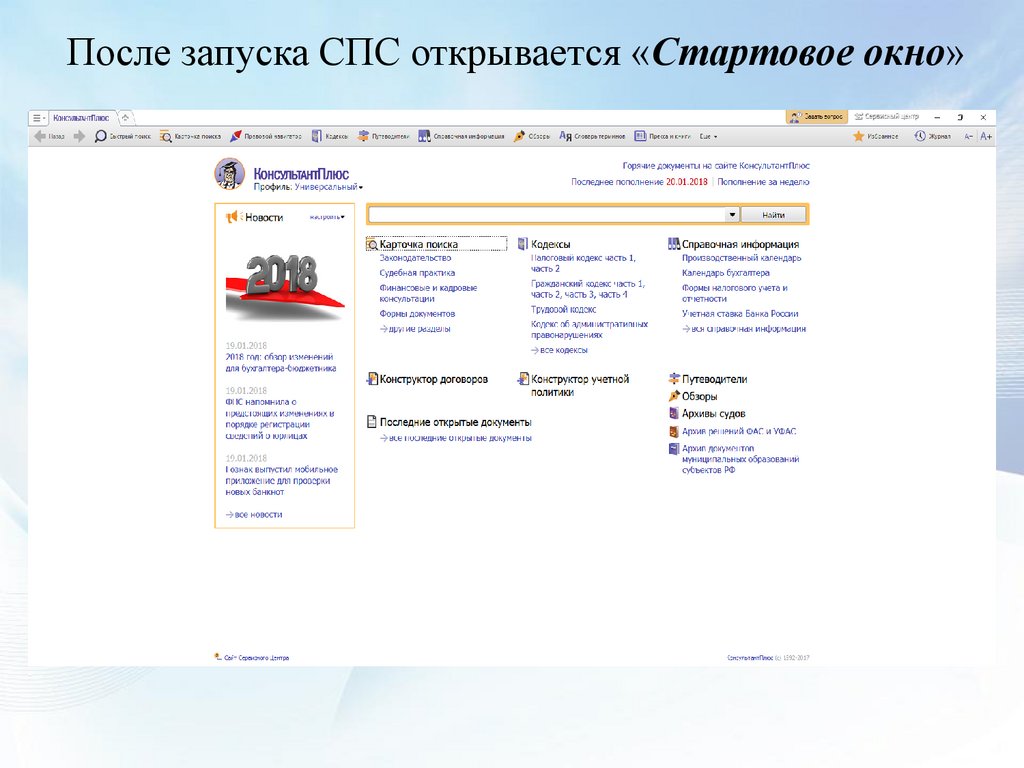Open 'Горячие документы на сайте КонсультантПлюс'

716,166
